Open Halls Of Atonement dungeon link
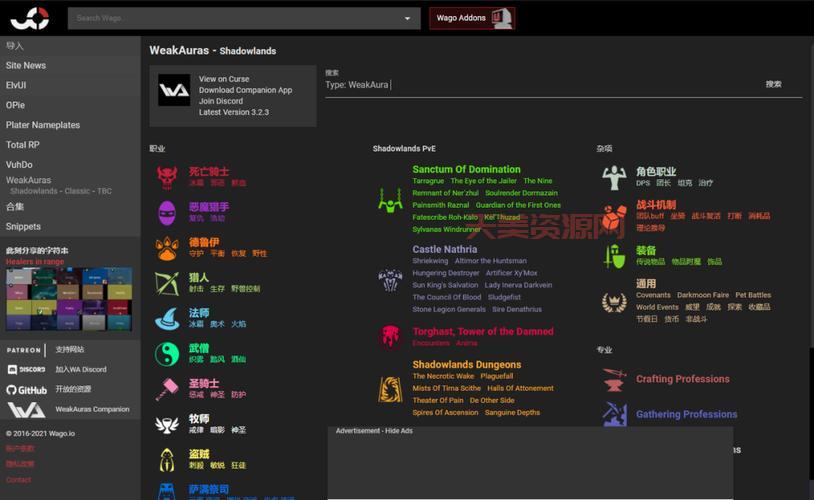The image size is (814, 500). pos(520,388)
